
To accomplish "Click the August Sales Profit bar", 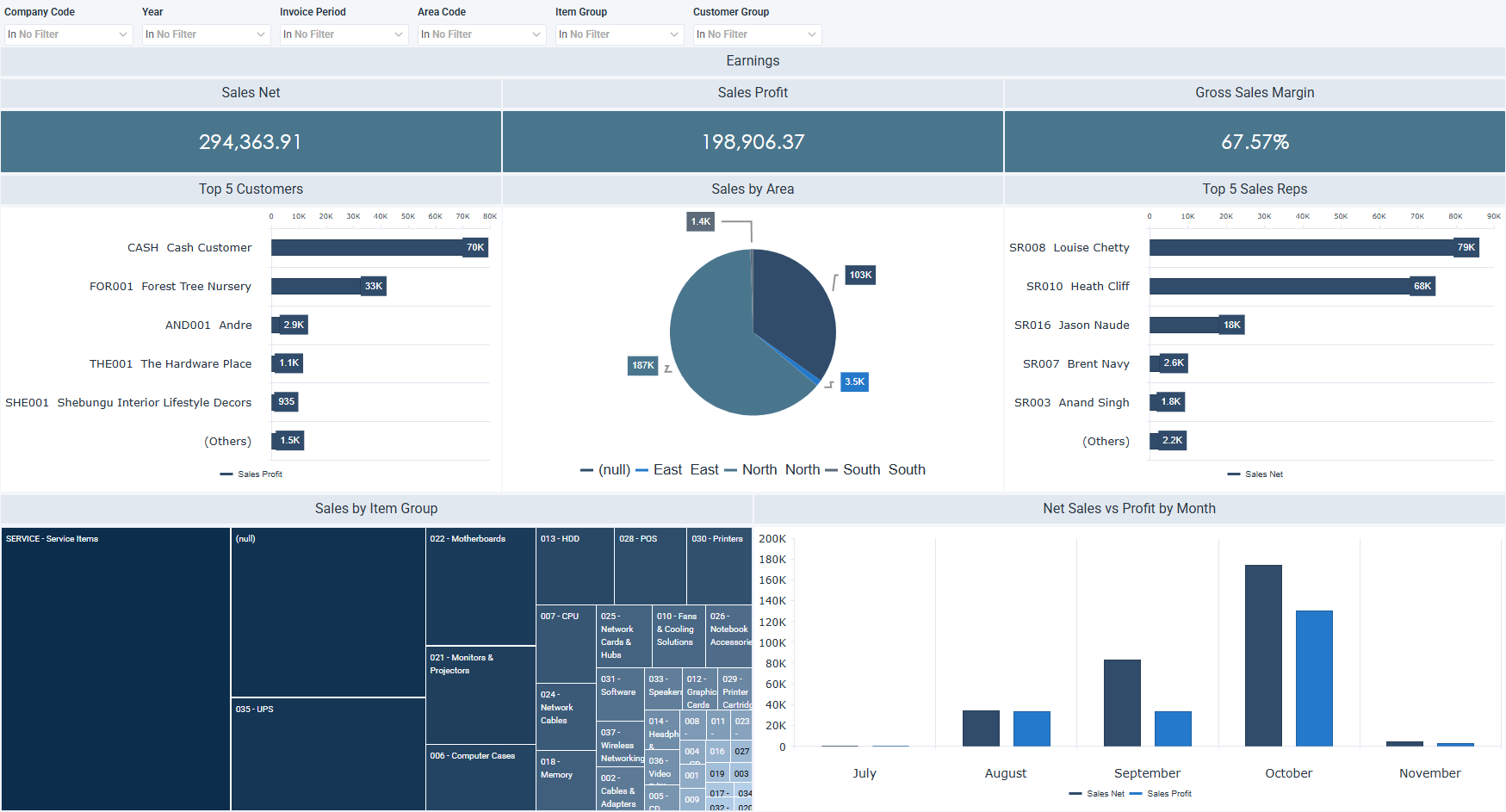I will (1032, 729).
